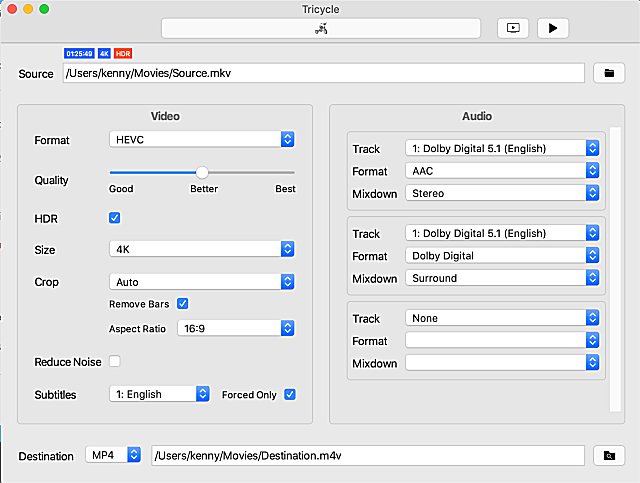
Task: Open the video Format HEVC dropdown
Action: pos(202,140)
